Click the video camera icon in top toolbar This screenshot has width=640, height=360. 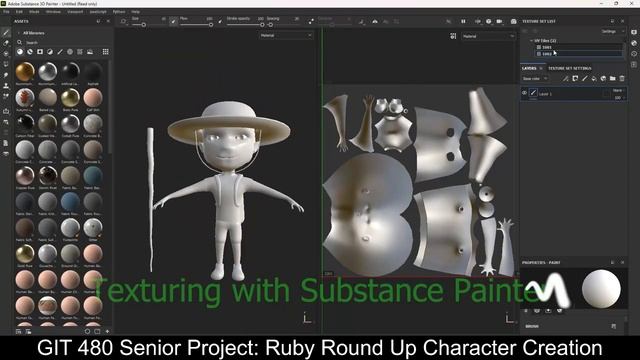coord(499,21)
